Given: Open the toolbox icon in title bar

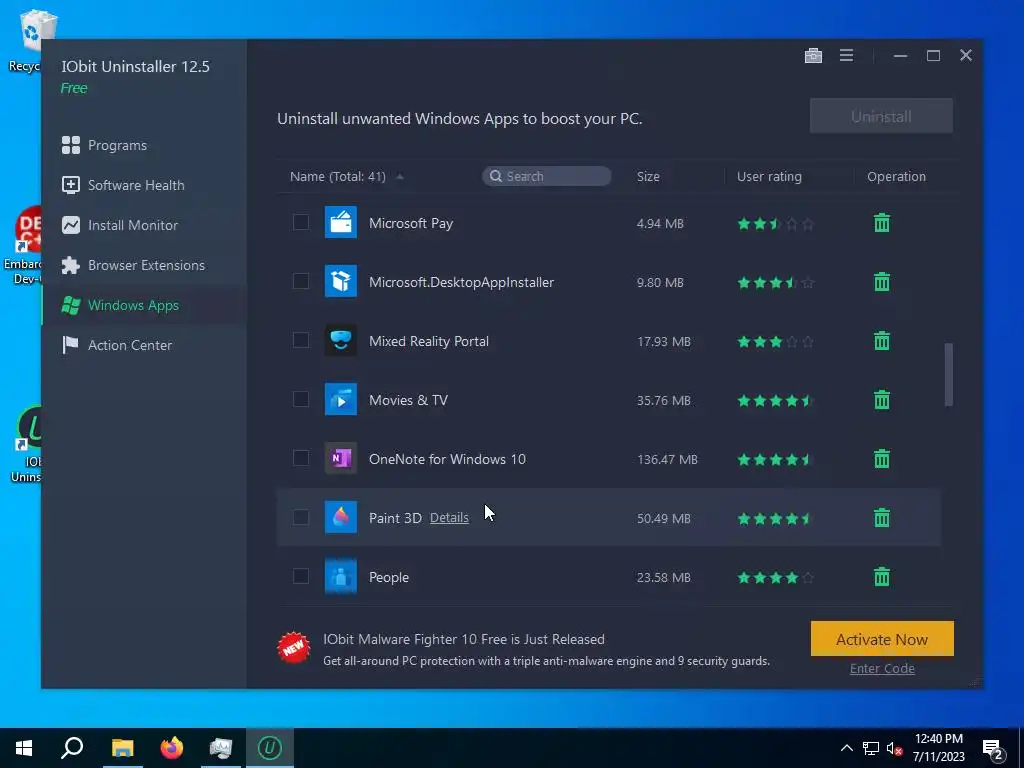Looking at the screenshot, I should point(813,56).
